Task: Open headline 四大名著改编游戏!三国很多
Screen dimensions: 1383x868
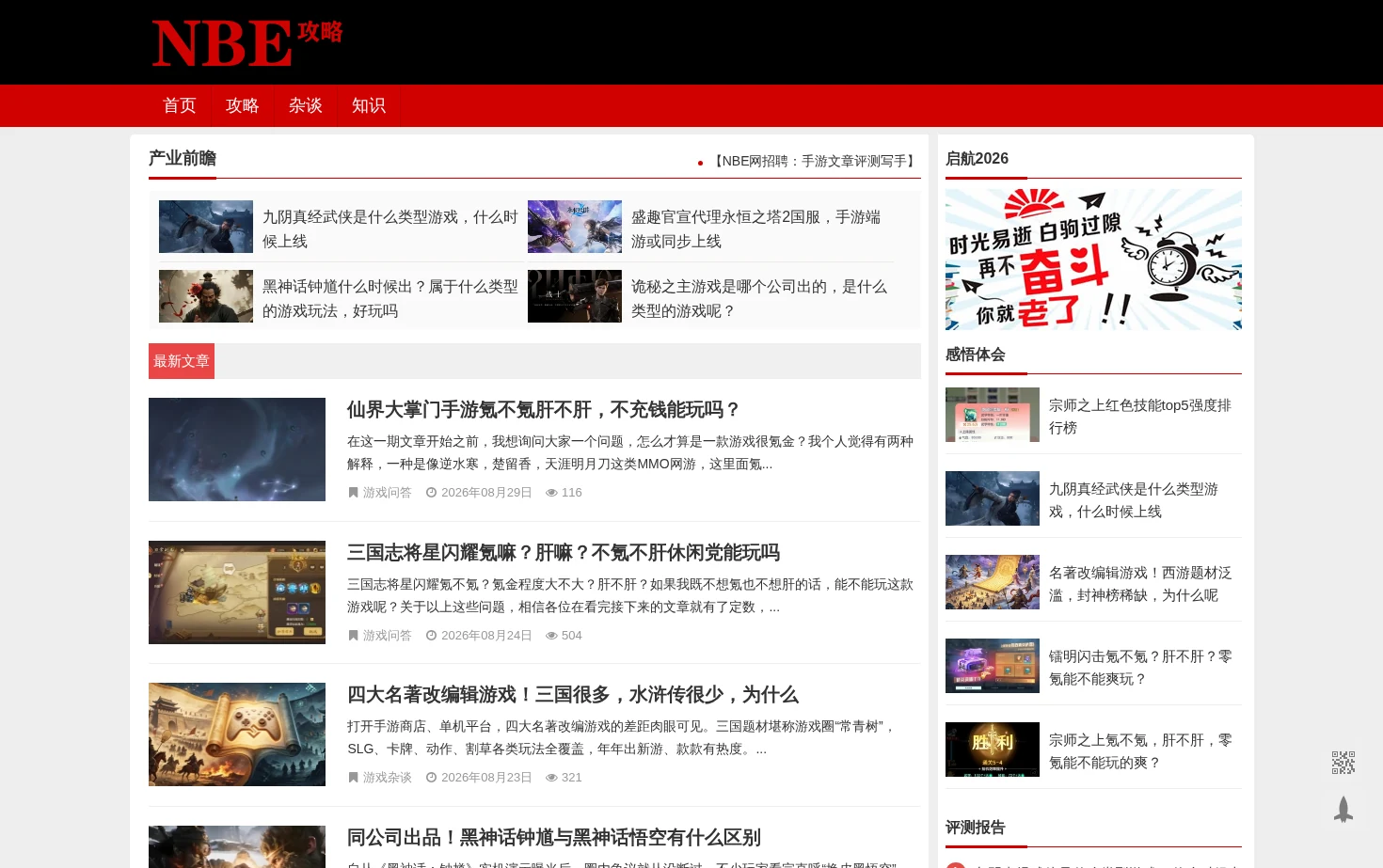Action: click(x=573, y=695)
